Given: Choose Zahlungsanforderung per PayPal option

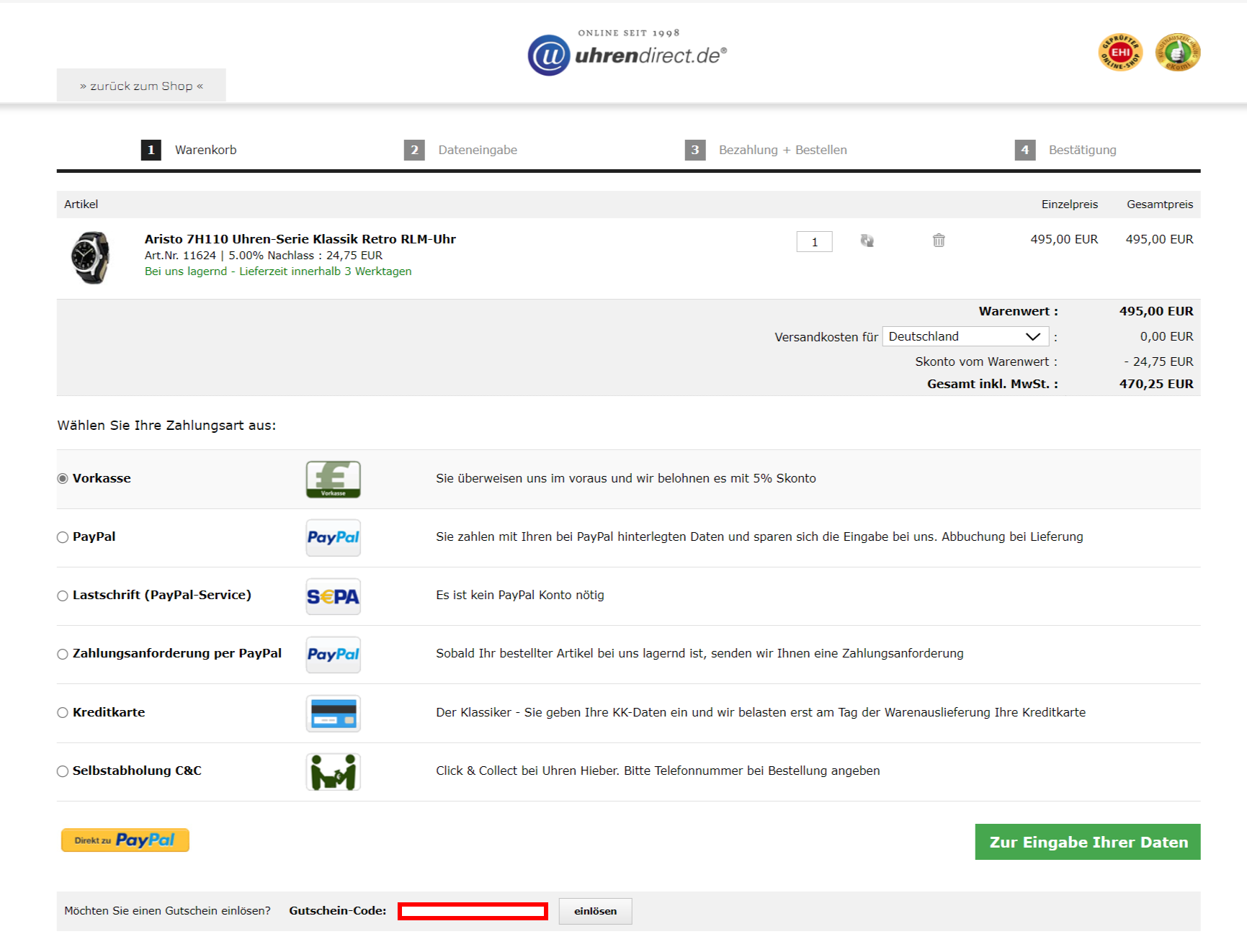Looking at the screenshot, I should (63, 654).
